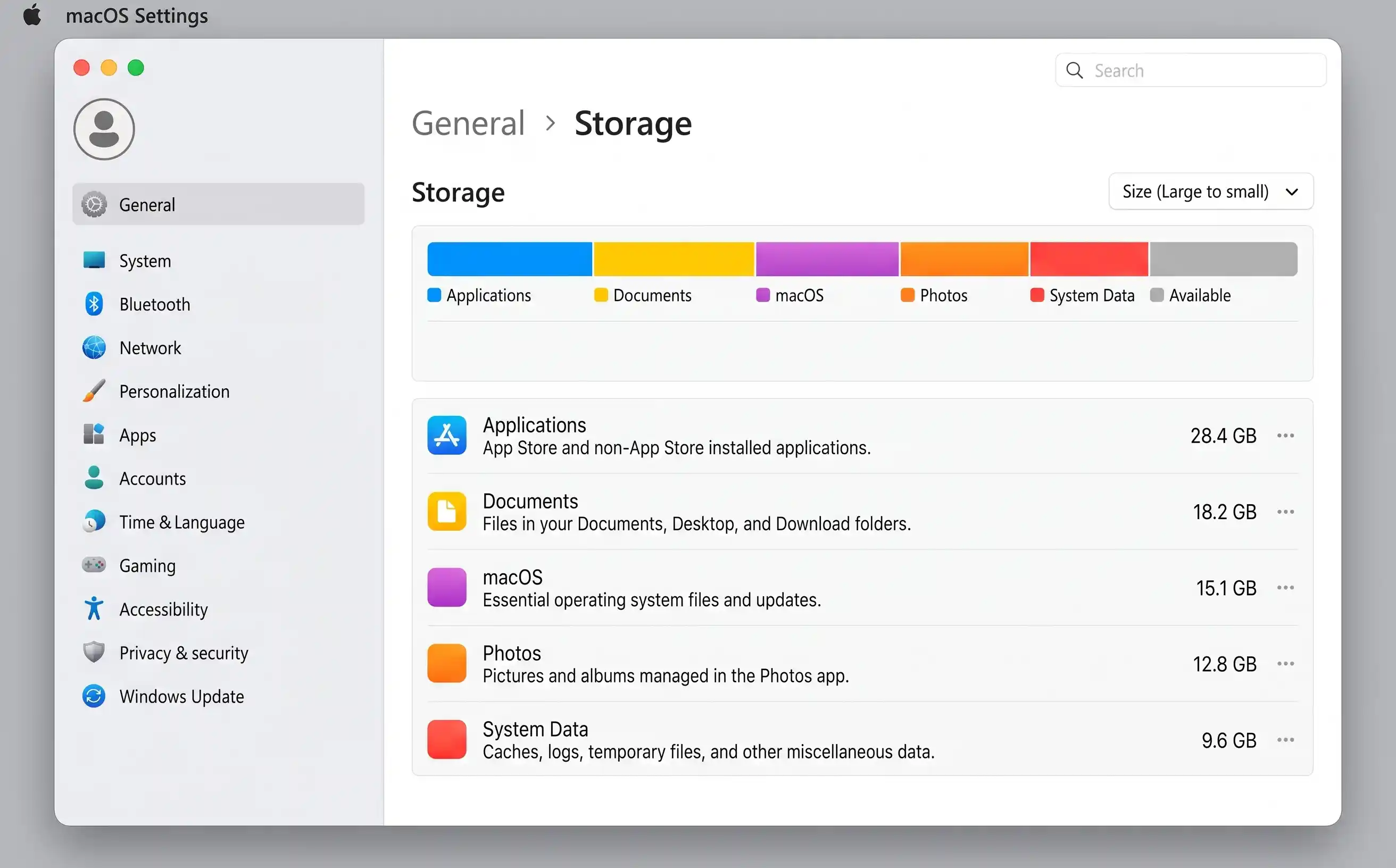Click the Storage breadcrumb title

click(x=633, y=123)
